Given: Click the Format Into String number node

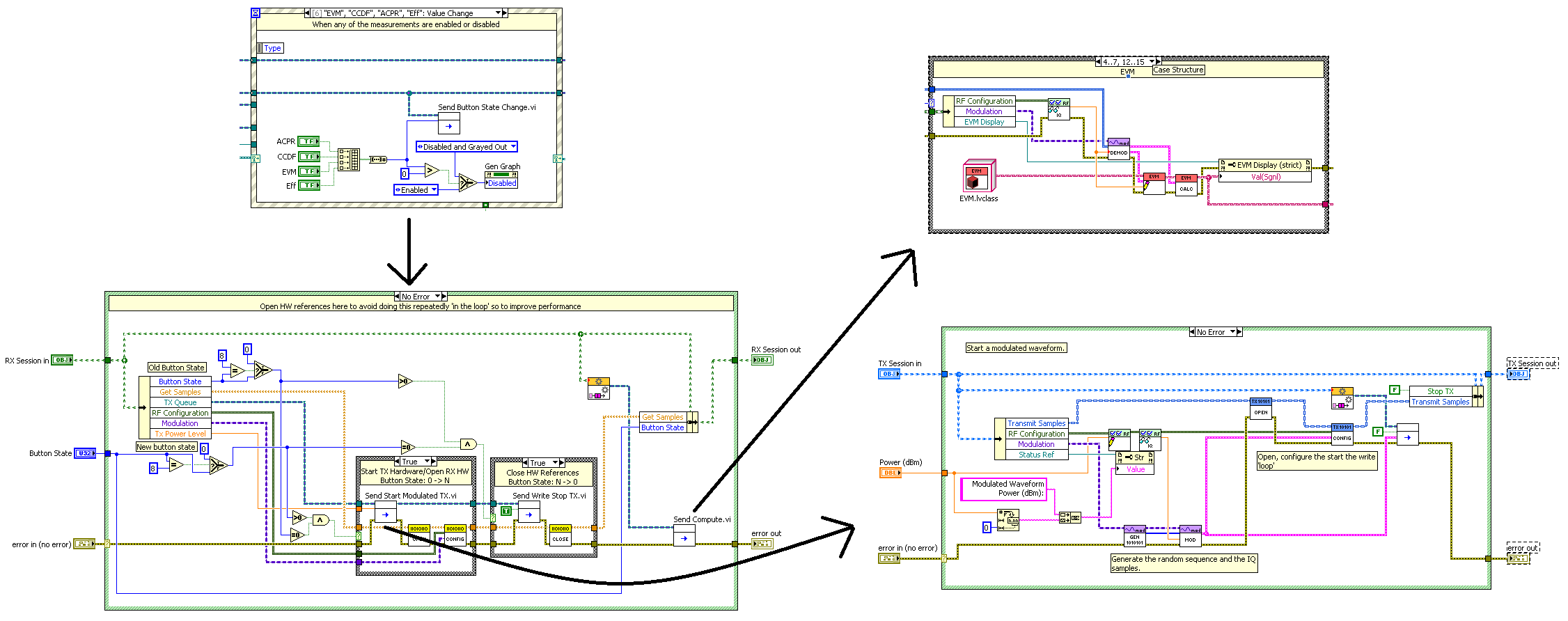Looking at the screenshot, I should pos(1008,520).
